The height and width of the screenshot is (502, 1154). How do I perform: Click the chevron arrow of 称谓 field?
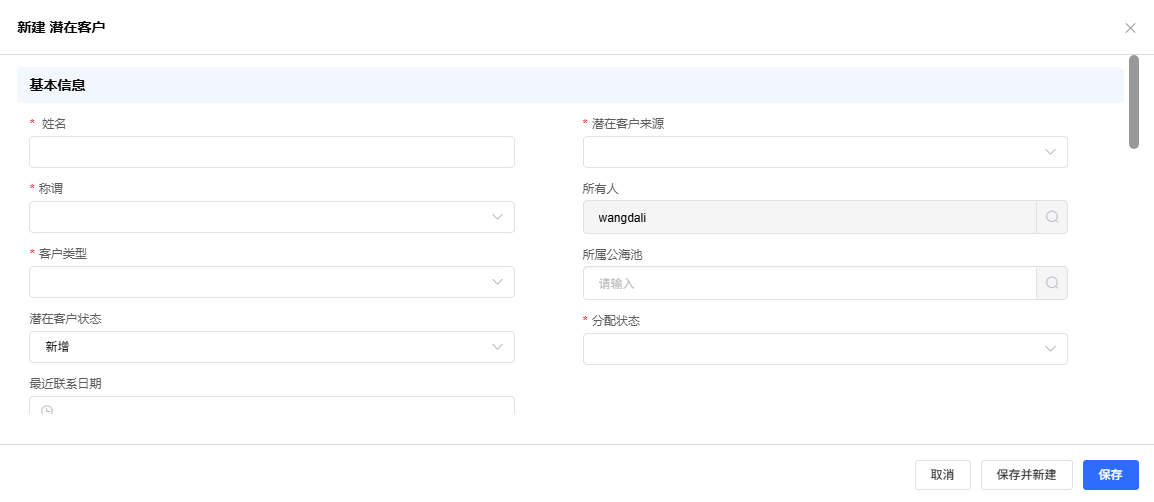click(x=497, y=217)
